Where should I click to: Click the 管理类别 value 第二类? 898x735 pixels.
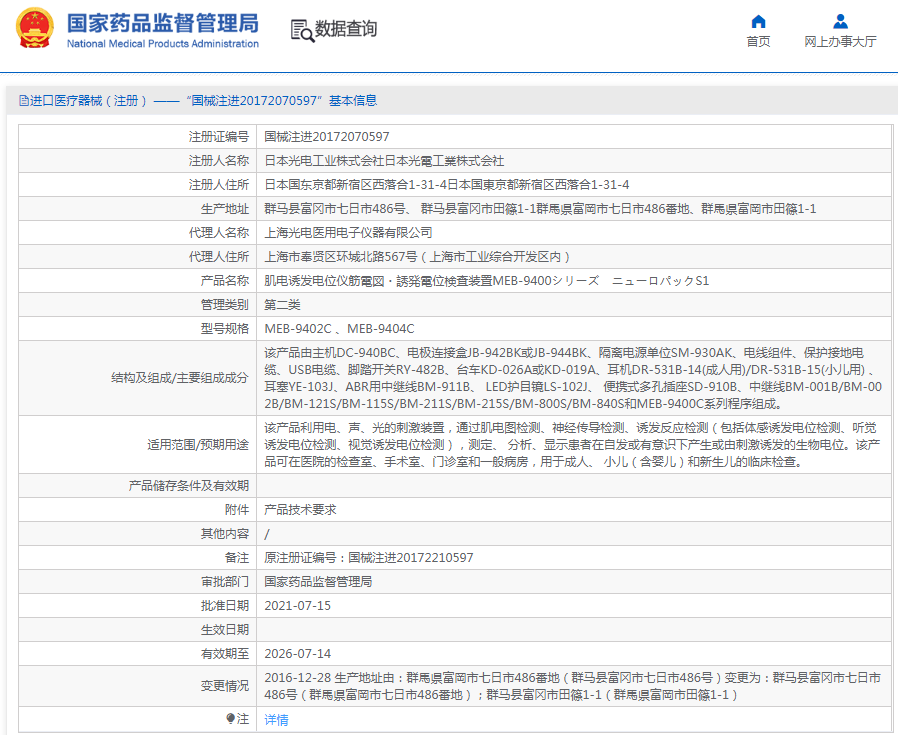tap(282, 305)
